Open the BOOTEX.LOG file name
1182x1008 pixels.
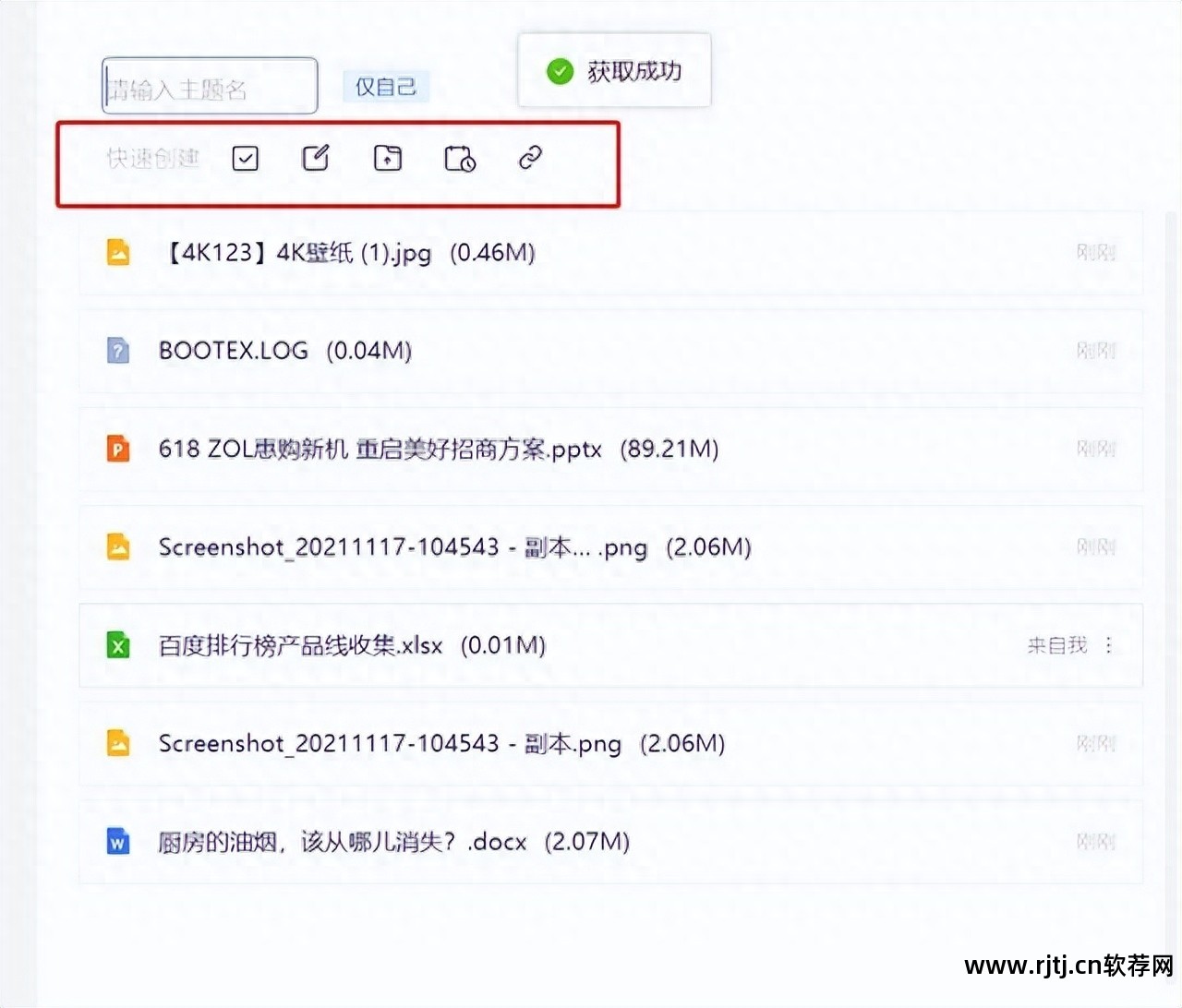234,351
